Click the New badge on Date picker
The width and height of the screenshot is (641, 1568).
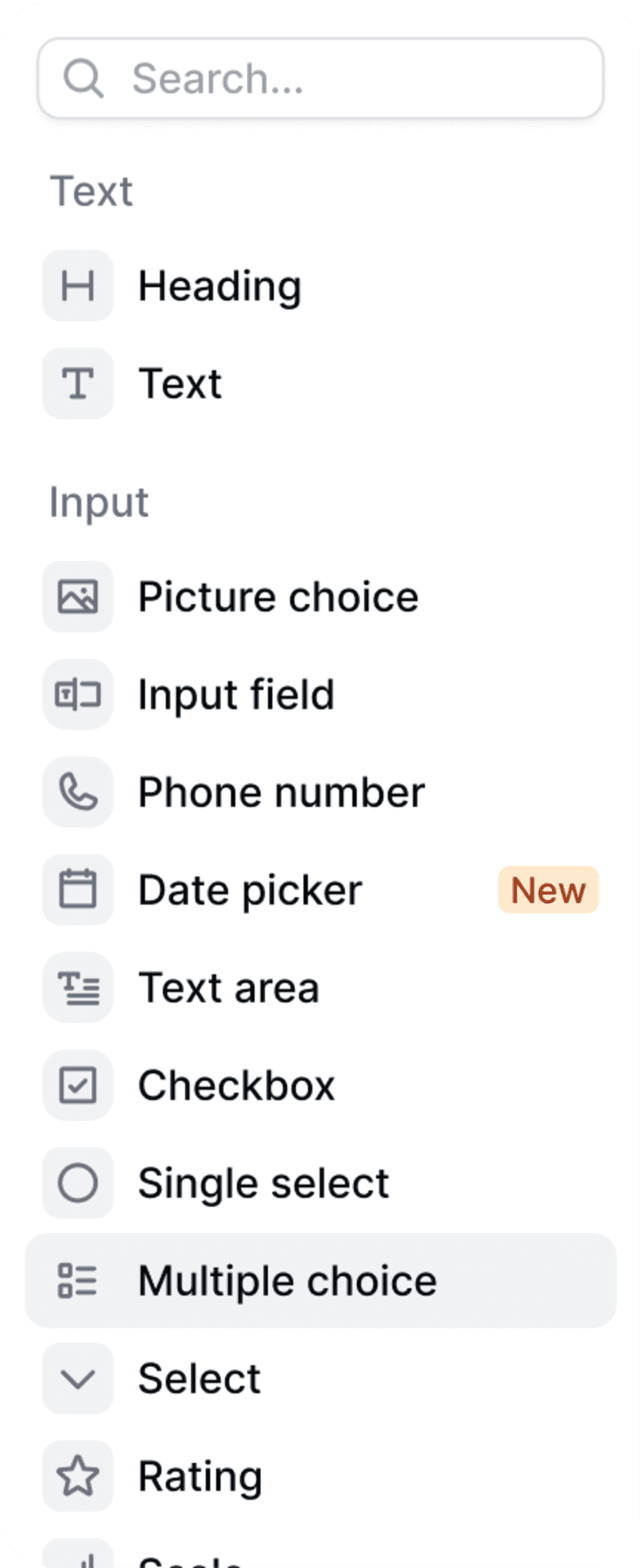pos(548,890)
